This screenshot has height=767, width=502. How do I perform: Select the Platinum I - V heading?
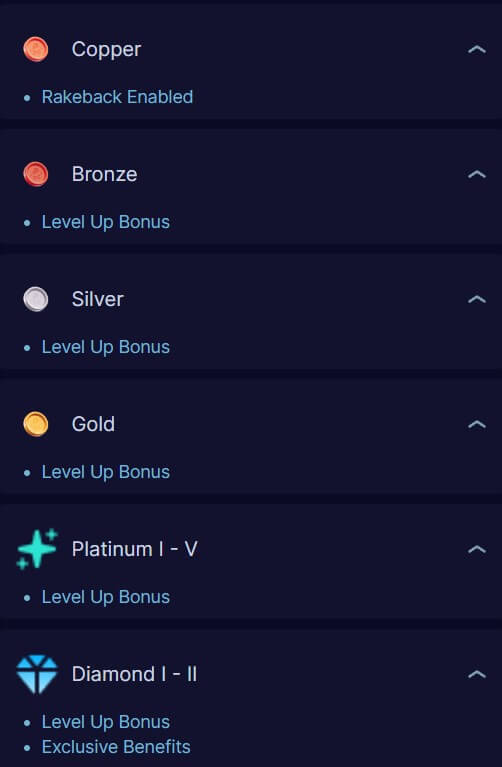click(x=135, y=549)
